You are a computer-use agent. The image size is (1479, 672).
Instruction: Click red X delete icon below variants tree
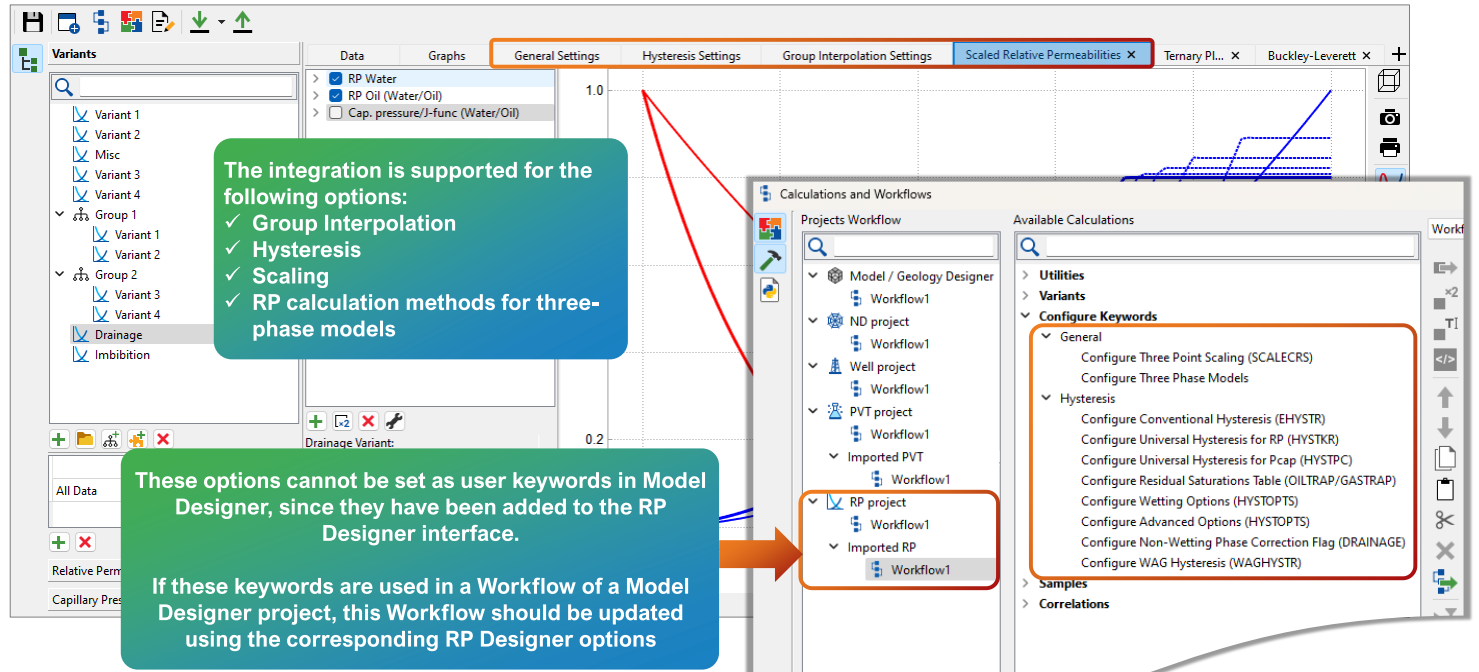point(163,439)
